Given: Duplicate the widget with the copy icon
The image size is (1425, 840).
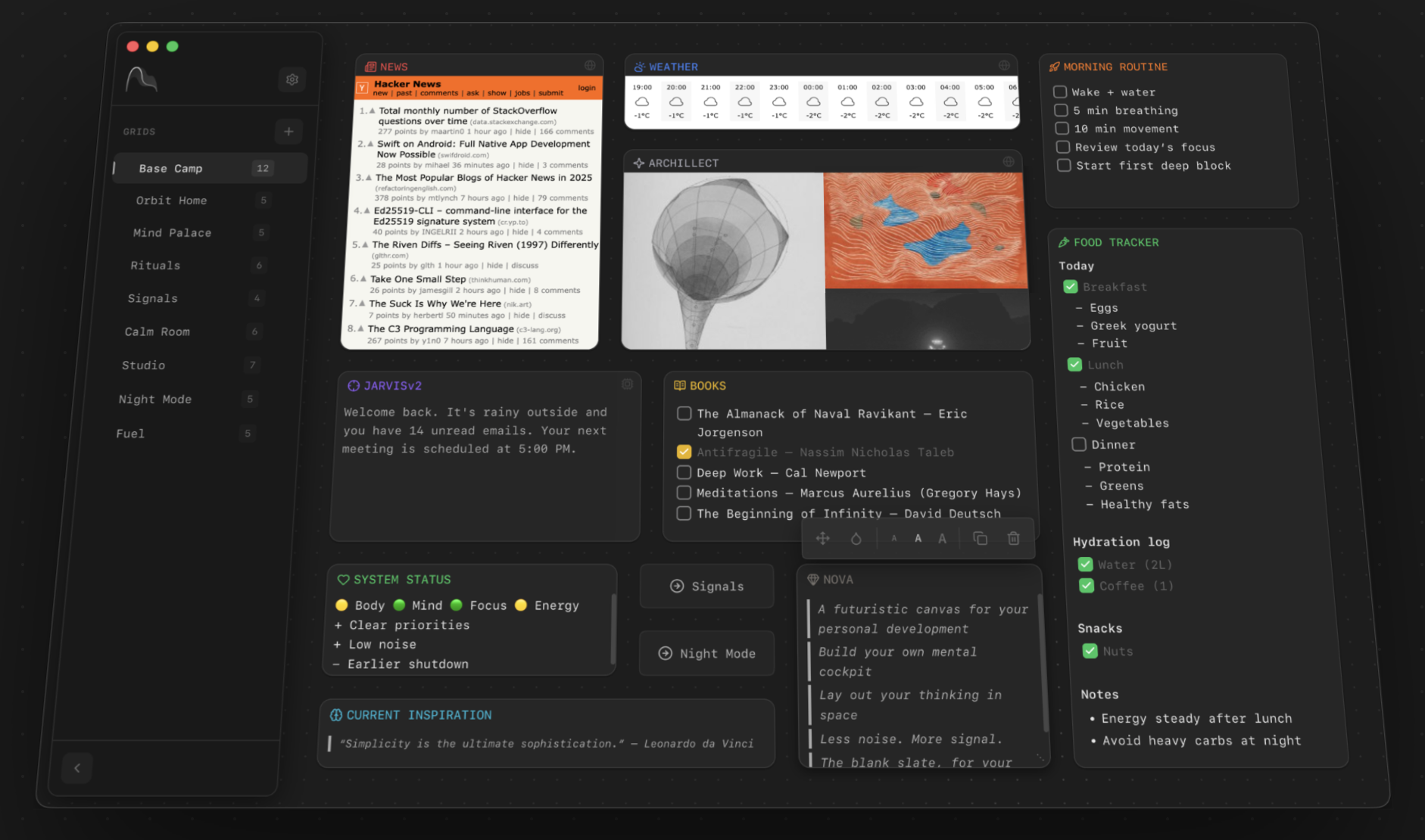Looking at the screenshot, I should click(x=981, y=538).
